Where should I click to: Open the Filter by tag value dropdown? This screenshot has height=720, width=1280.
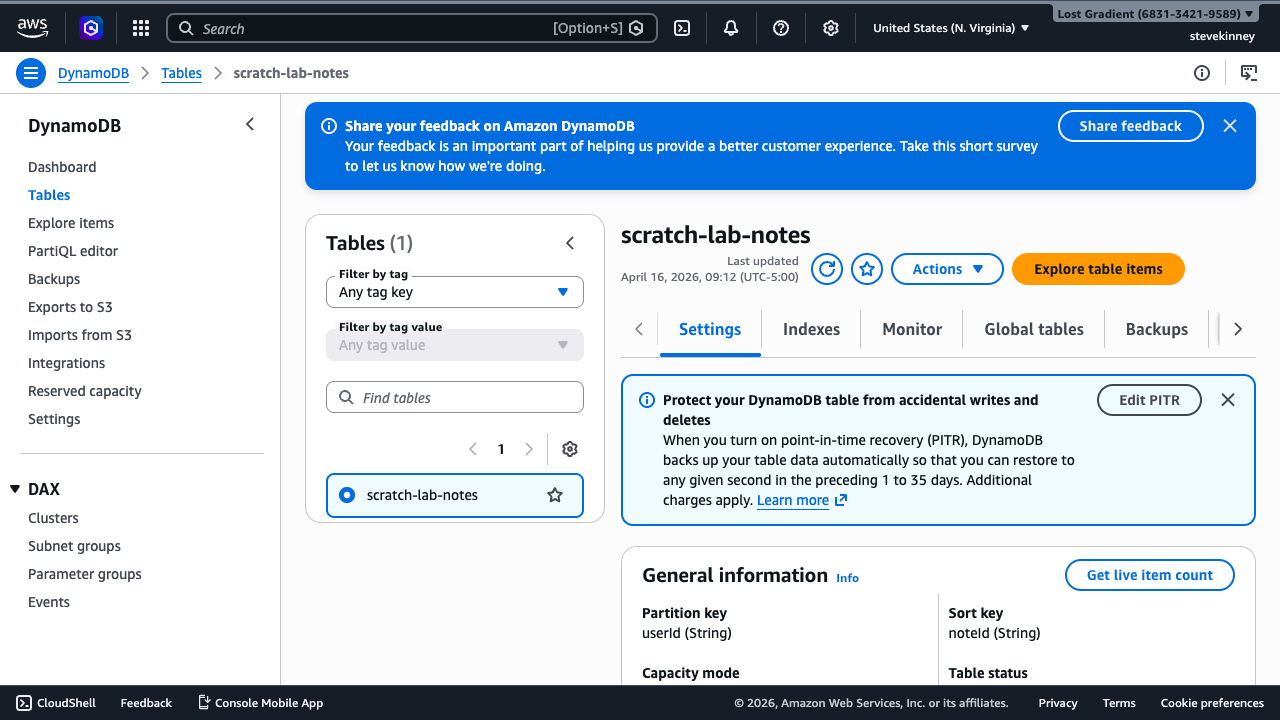tap(455, 345)
